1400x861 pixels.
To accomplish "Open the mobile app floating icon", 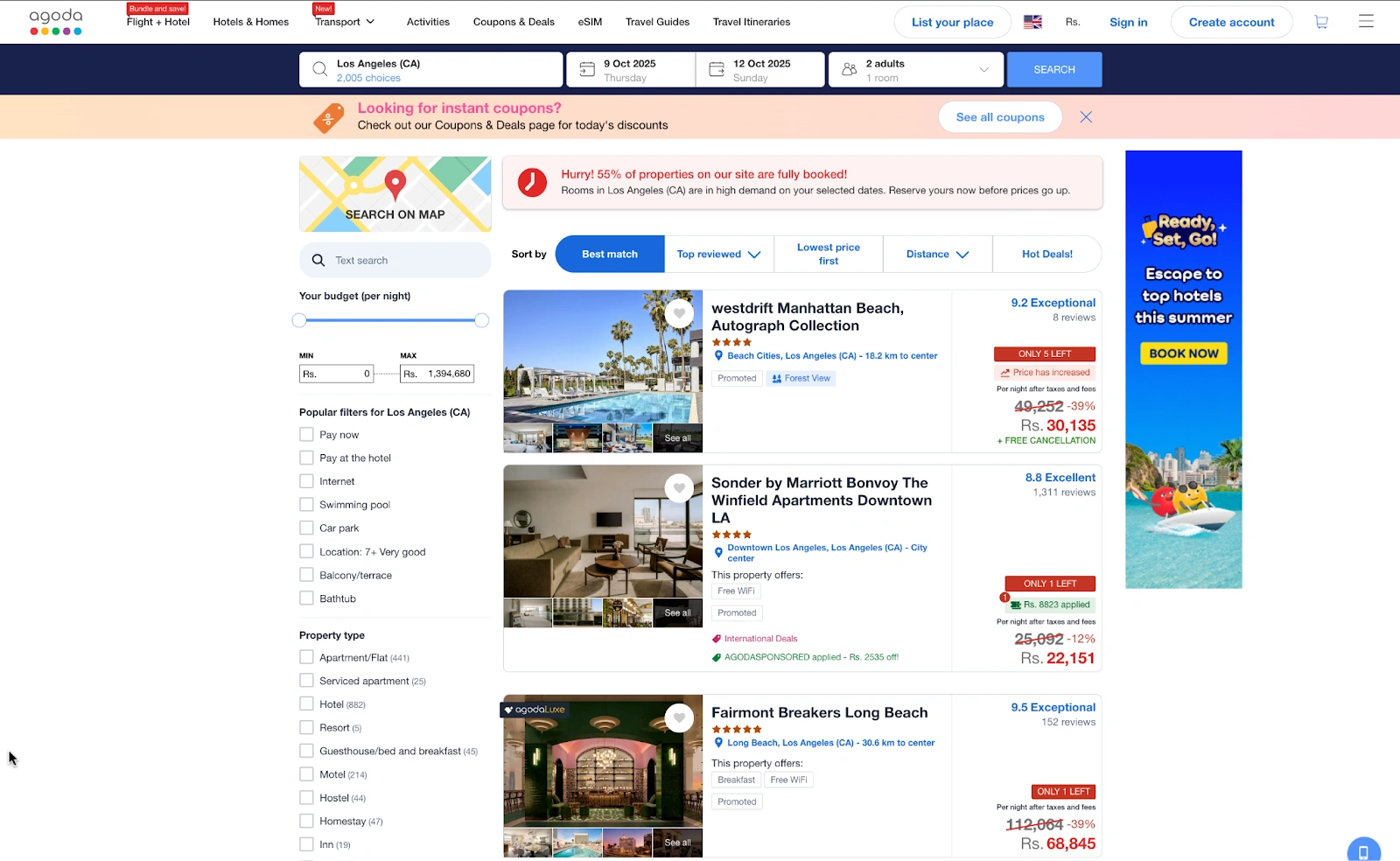I will (1363, 851).
